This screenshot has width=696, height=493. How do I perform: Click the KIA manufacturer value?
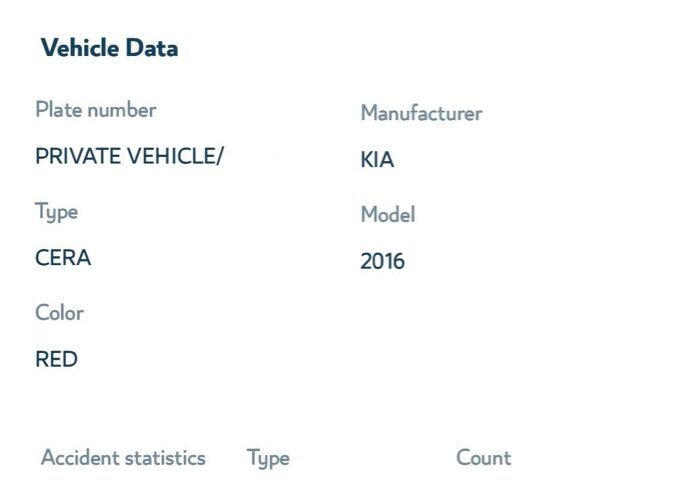click(377, 160)
